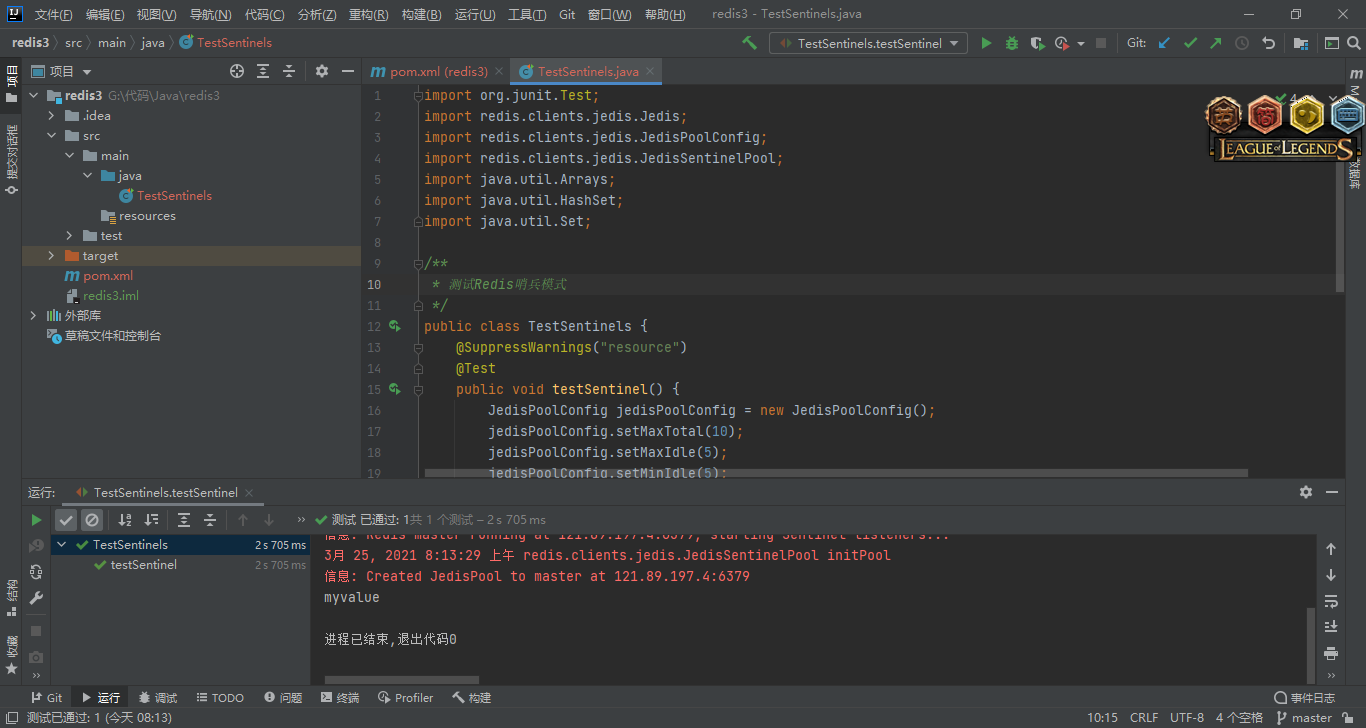This screenshot has width=1366, height=728.
Task: Click the Git commit checkmark icon
Action: point(1190,43)
